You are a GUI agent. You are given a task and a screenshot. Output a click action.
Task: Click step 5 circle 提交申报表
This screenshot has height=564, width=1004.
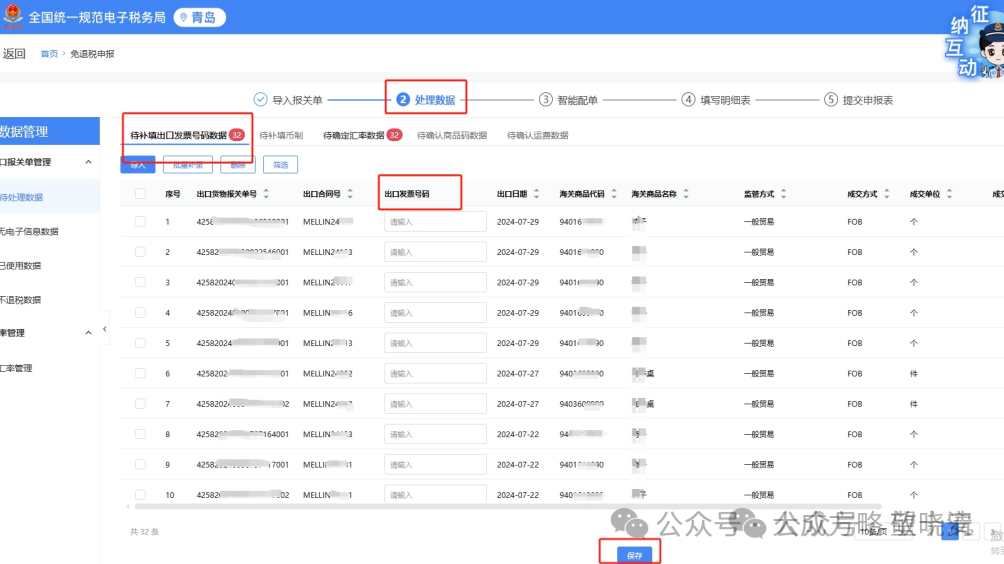click(x=831, y=99)
